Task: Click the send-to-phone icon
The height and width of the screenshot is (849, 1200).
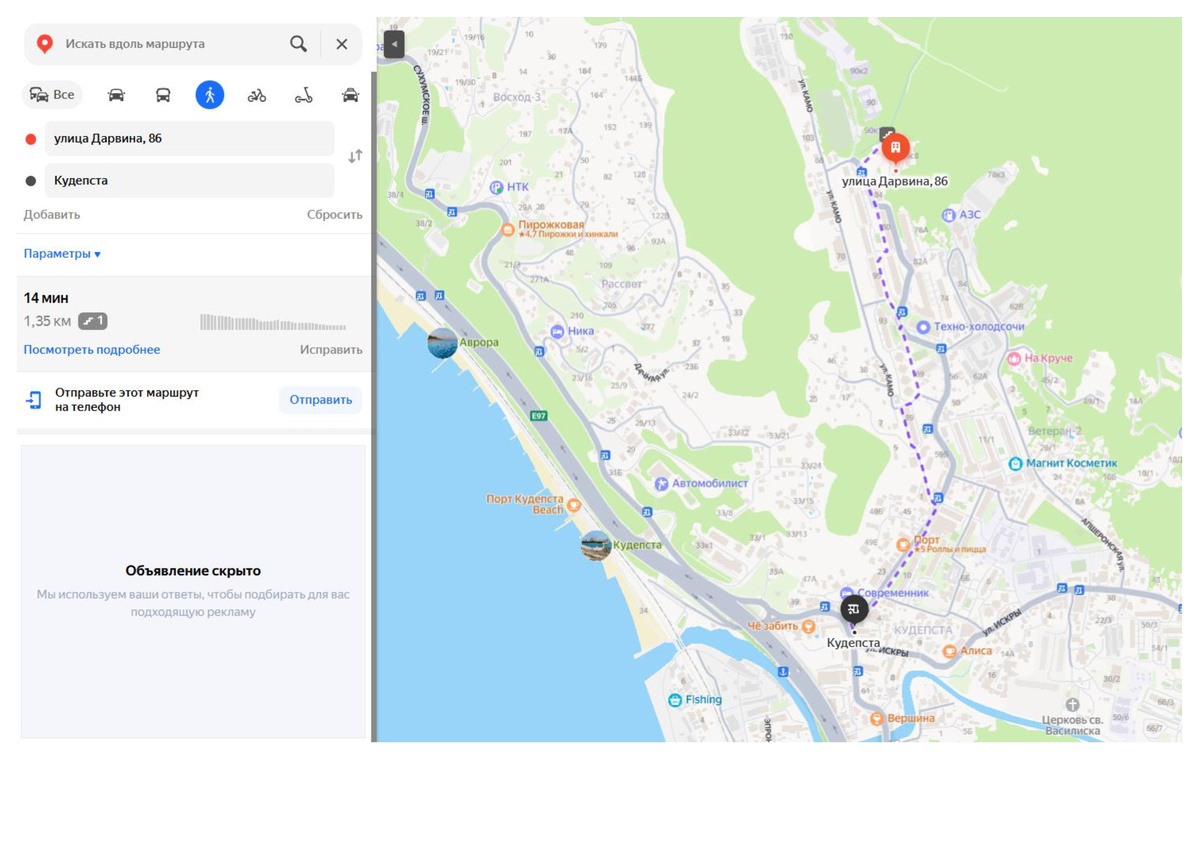Action: (x=34, y=400)
